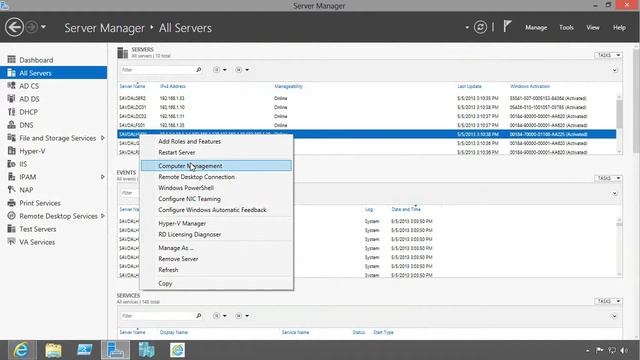Open the Tools menu in header
The height and width of the screenshot is (360, 640).
pyautogui.click(x=566, y=27)
